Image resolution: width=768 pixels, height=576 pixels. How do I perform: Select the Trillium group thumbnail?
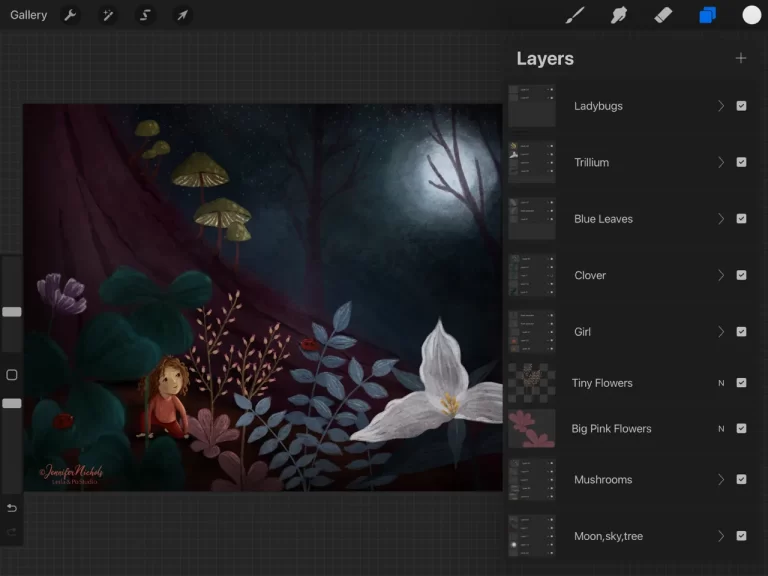(532, 162)
